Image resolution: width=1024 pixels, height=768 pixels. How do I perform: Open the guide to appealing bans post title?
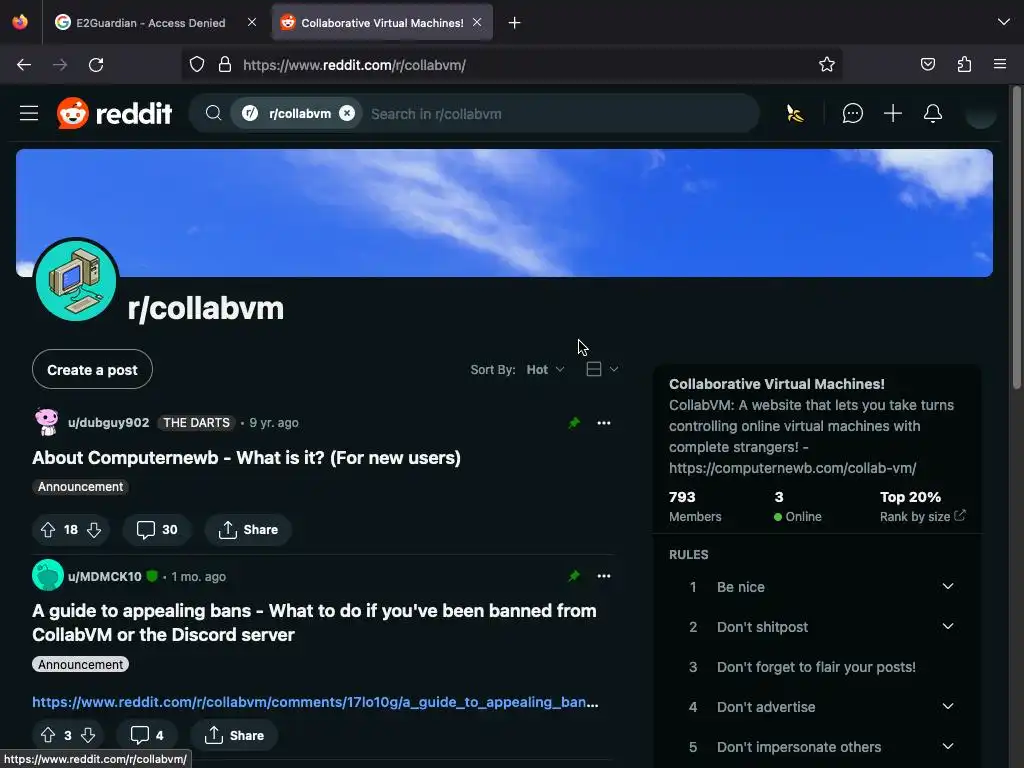(x=314, y=622)
